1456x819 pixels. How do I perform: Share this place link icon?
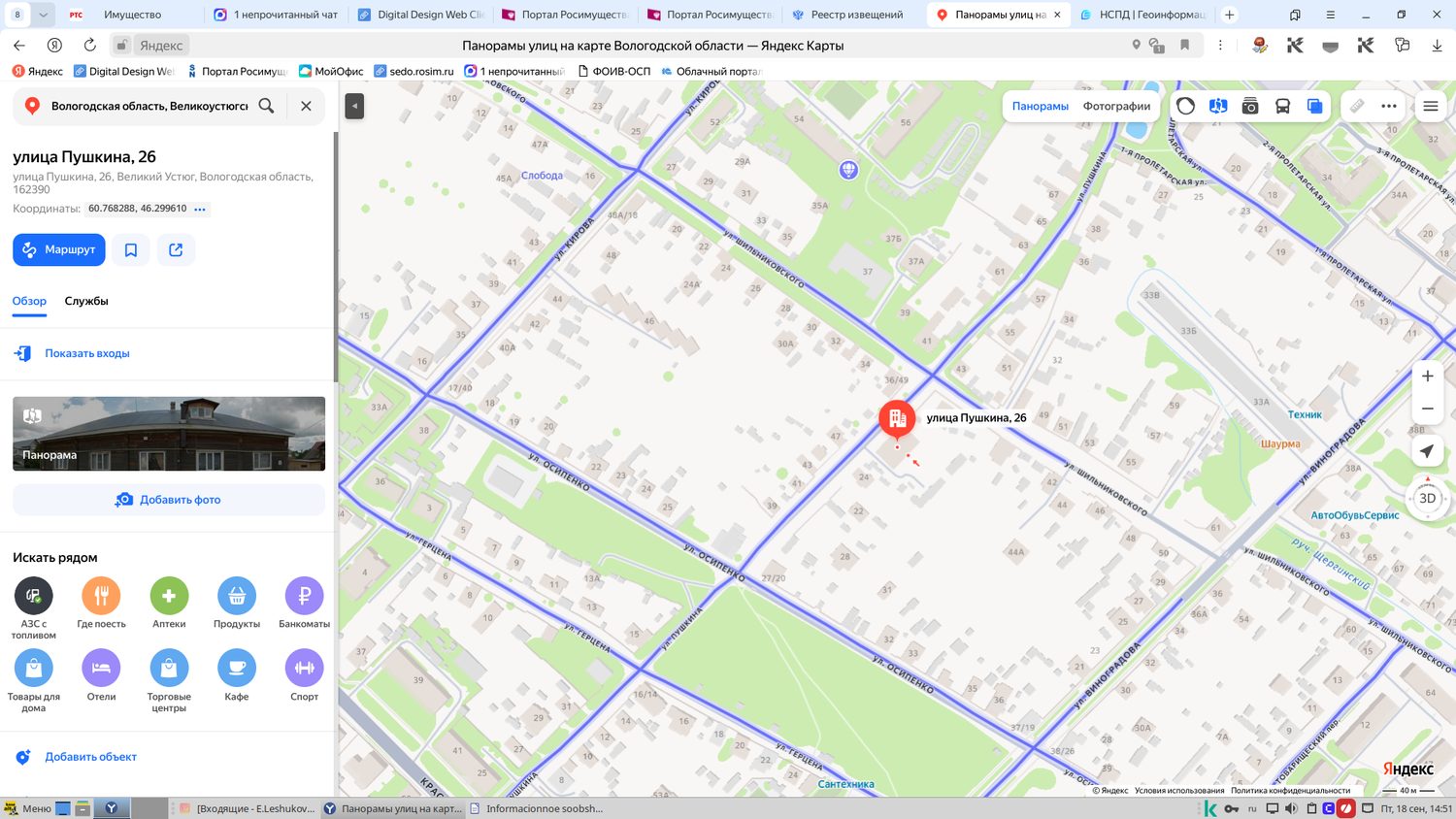tap(176, 249)
